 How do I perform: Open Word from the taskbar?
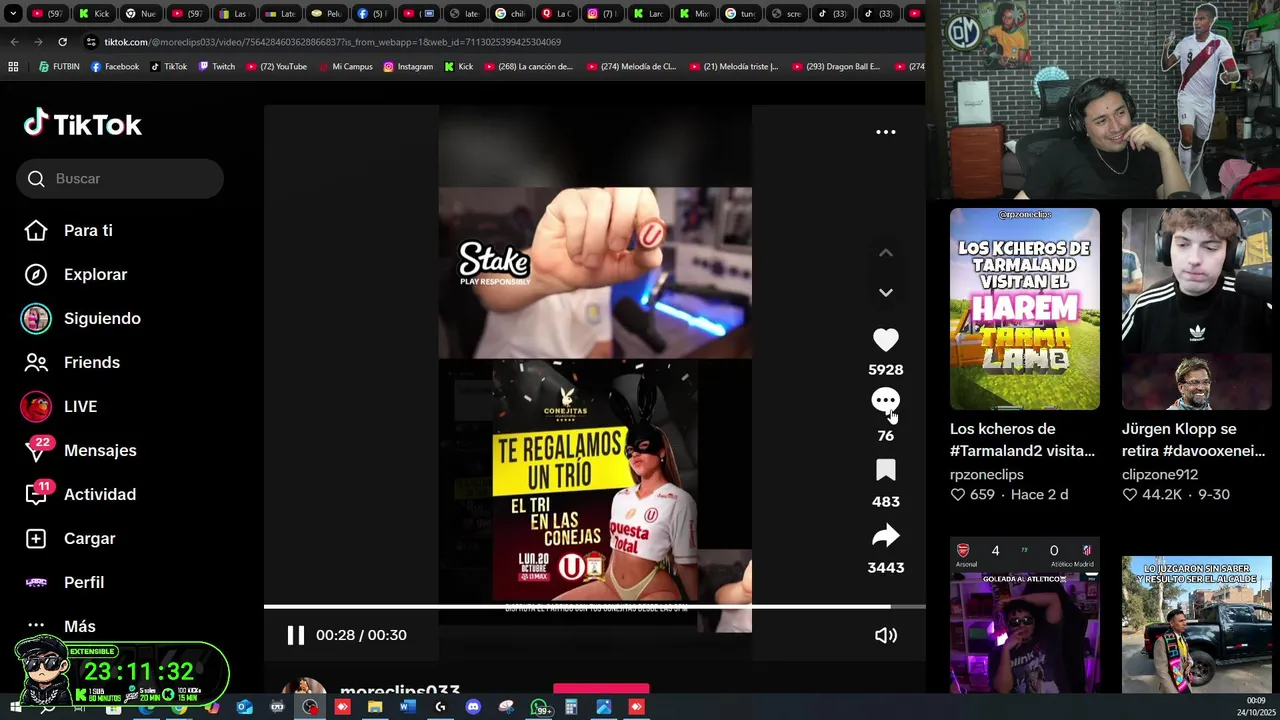[x=407, y=707]
